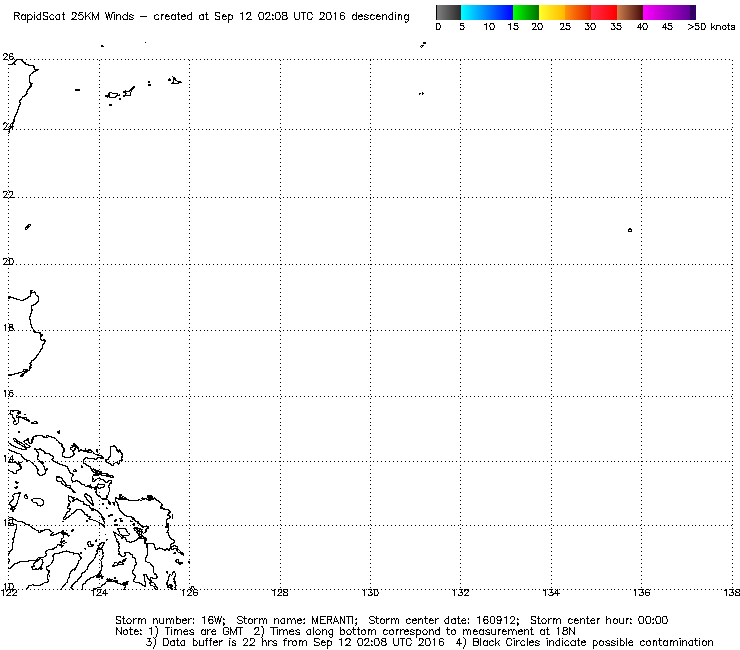Image resolution: width=740 pixels, height=650 pixels.
Task: Click the longitude '128' axis label
Action: point(280,592)
